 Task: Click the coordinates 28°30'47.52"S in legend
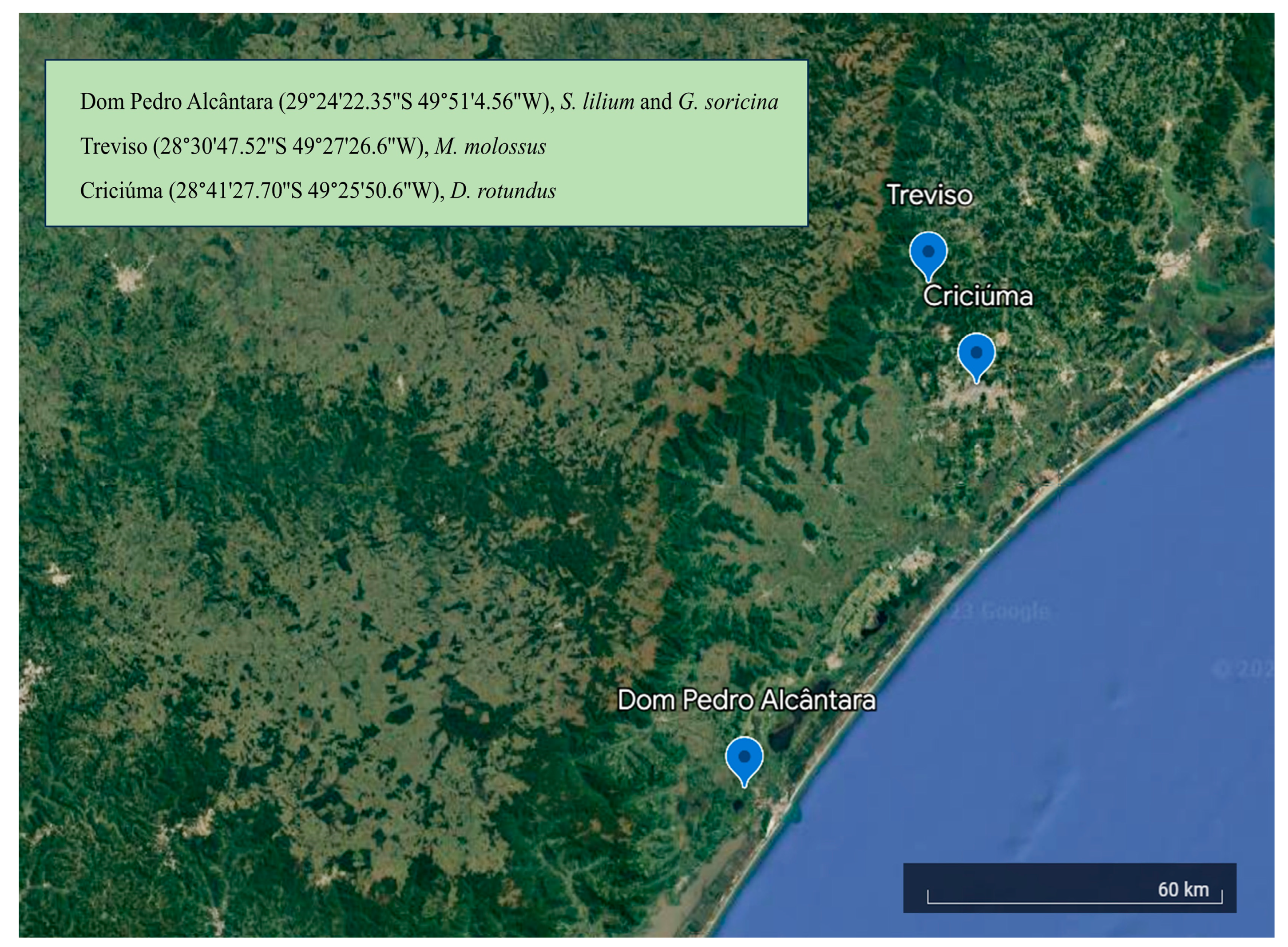223,147
